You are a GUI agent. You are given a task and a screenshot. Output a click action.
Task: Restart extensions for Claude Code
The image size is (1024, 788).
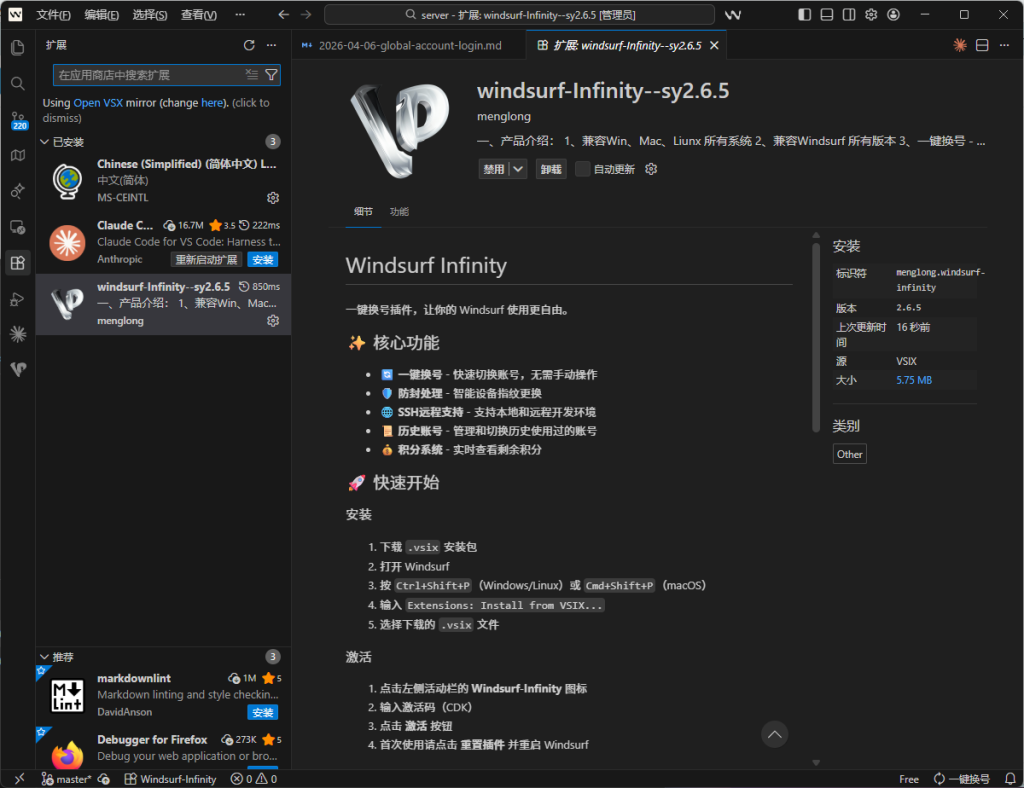(206, 260)
